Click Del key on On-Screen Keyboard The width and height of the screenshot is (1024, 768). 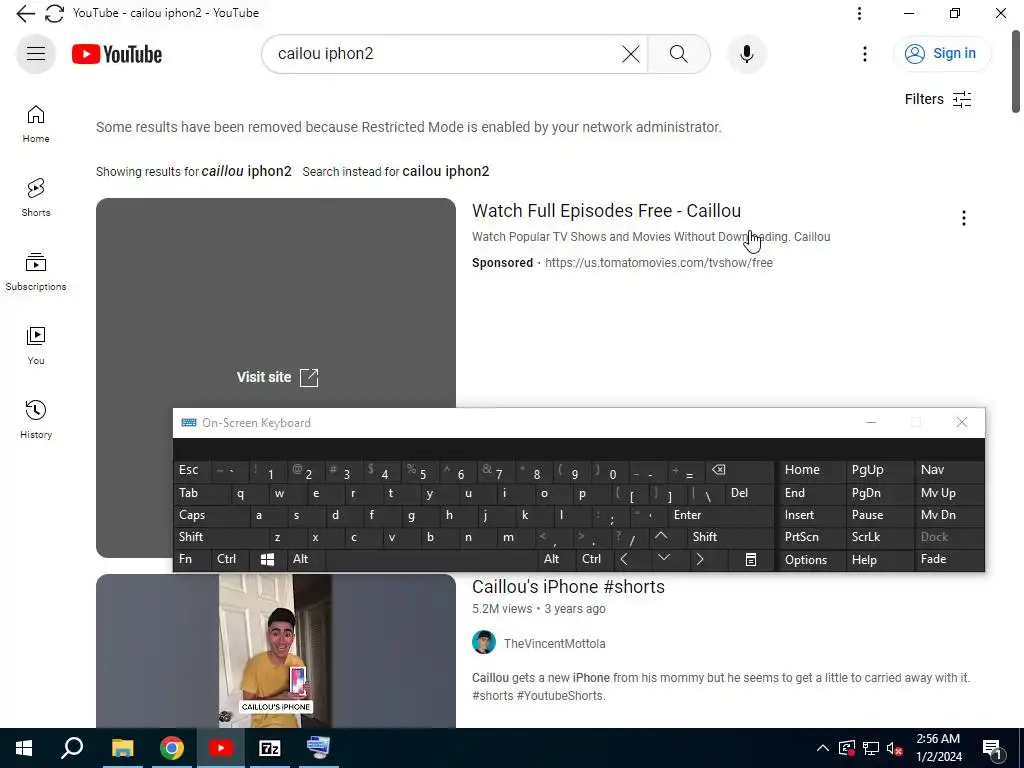tap(749, 494)
